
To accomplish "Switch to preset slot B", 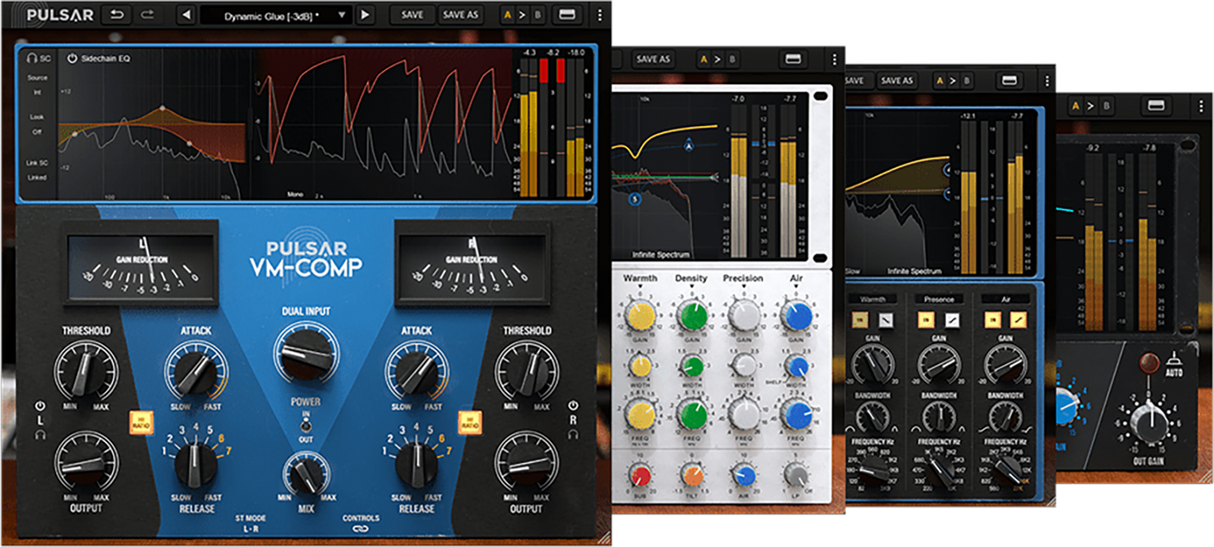I will tap(536, 15).
